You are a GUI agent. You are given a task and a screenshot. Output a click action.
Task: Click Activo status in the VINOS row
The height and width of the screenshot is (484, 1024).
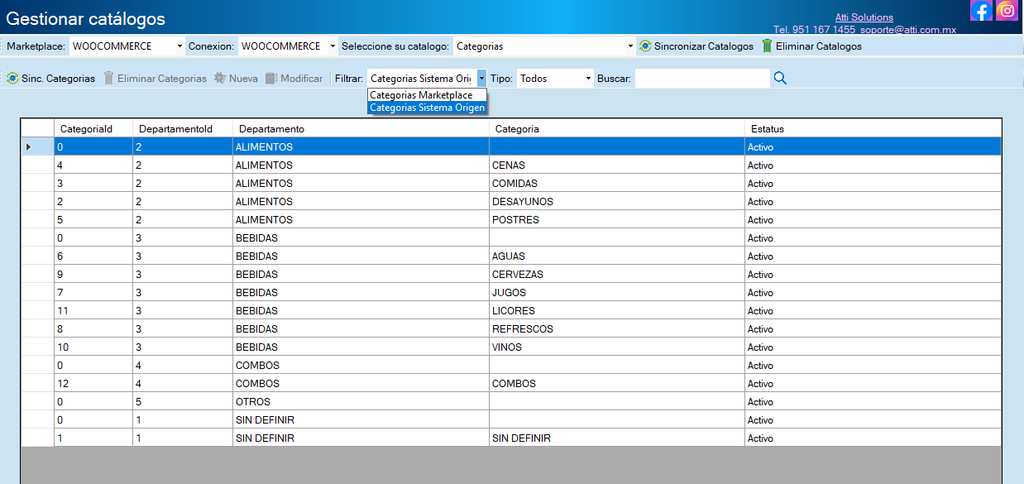pyautogui.click(x=872, y=347)
